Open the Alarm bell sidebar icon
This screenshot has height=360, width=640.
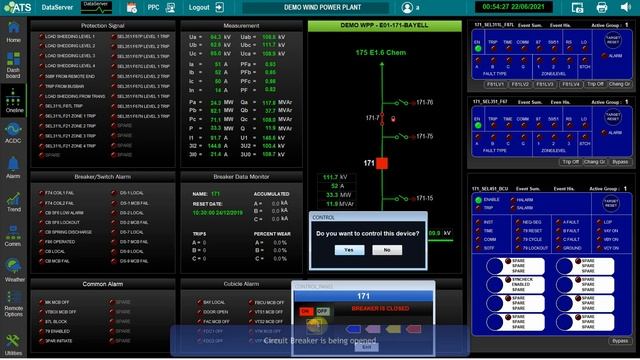click(x=13, y=168)
